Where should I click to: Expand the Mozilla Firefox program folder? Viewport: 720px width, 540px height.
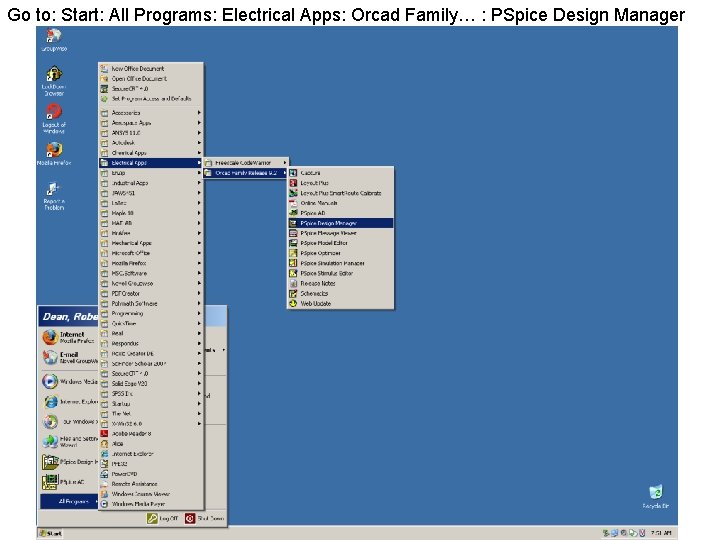pyautogui.click(x=151, y=263)
